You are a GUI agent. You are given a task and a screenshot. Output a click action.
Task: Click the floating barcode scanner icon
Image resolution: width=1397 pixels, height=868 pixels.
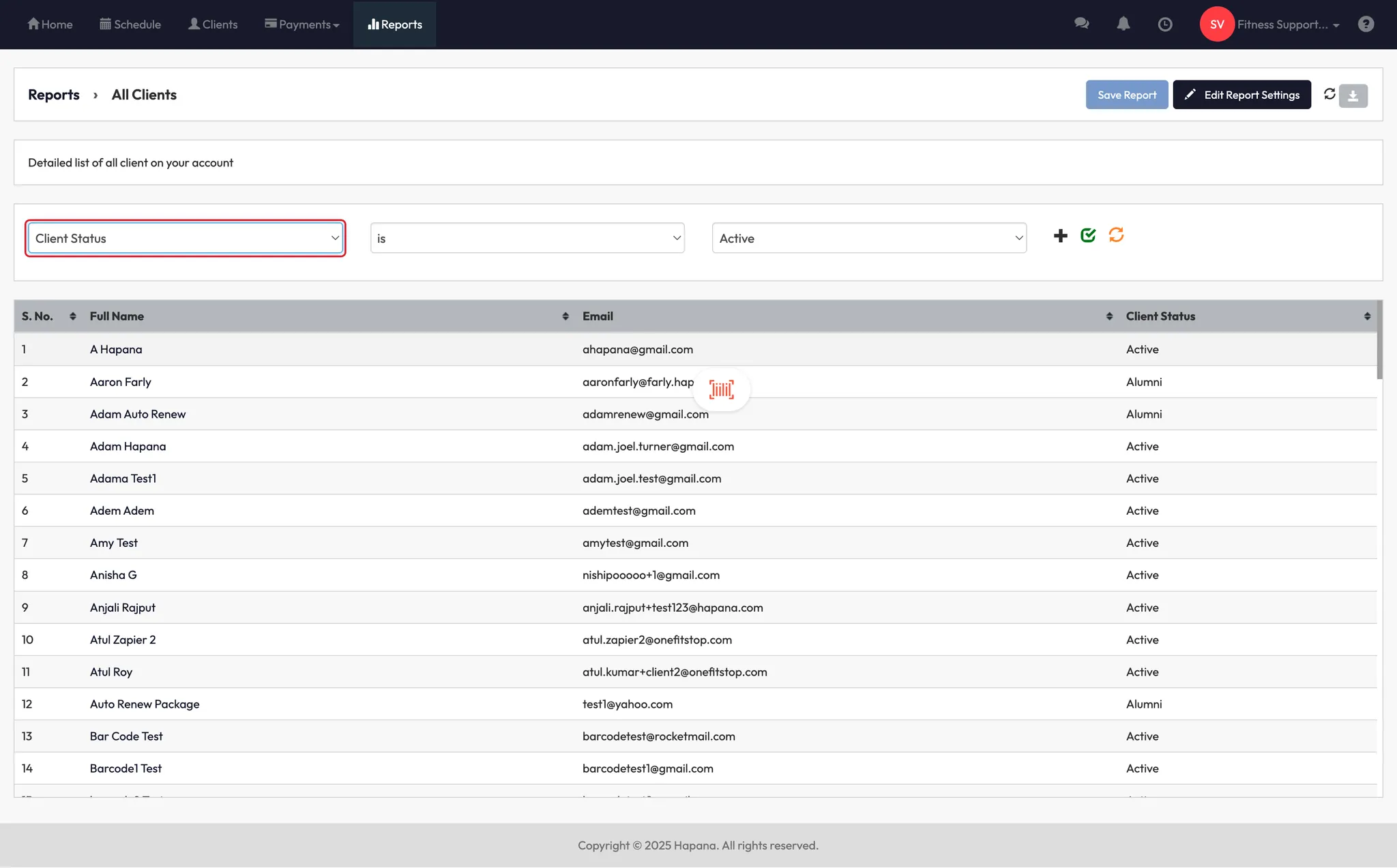pyautogui.click(x=721, y=389)
